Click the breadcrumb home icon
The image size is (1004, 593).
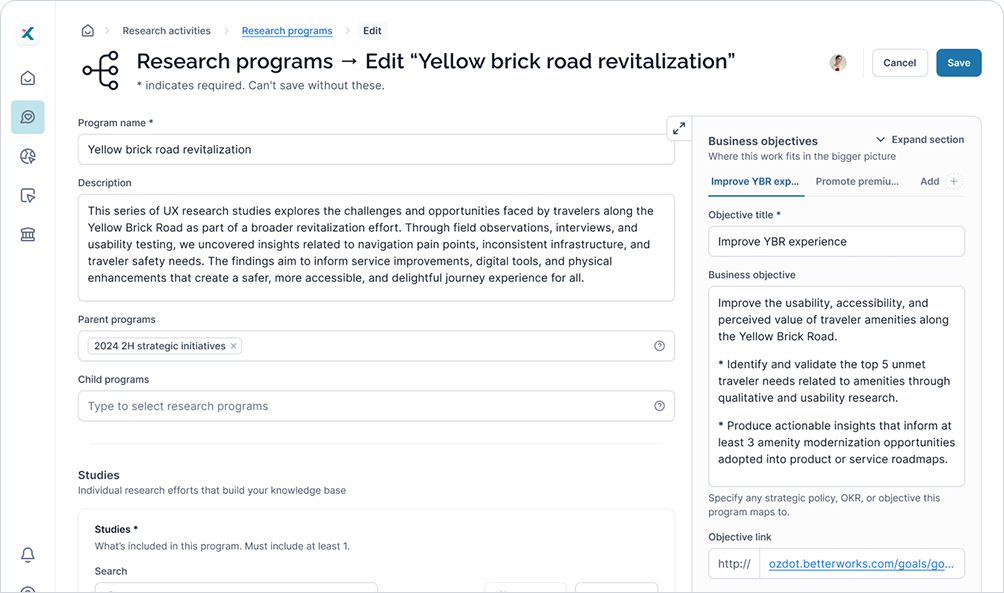88,31
